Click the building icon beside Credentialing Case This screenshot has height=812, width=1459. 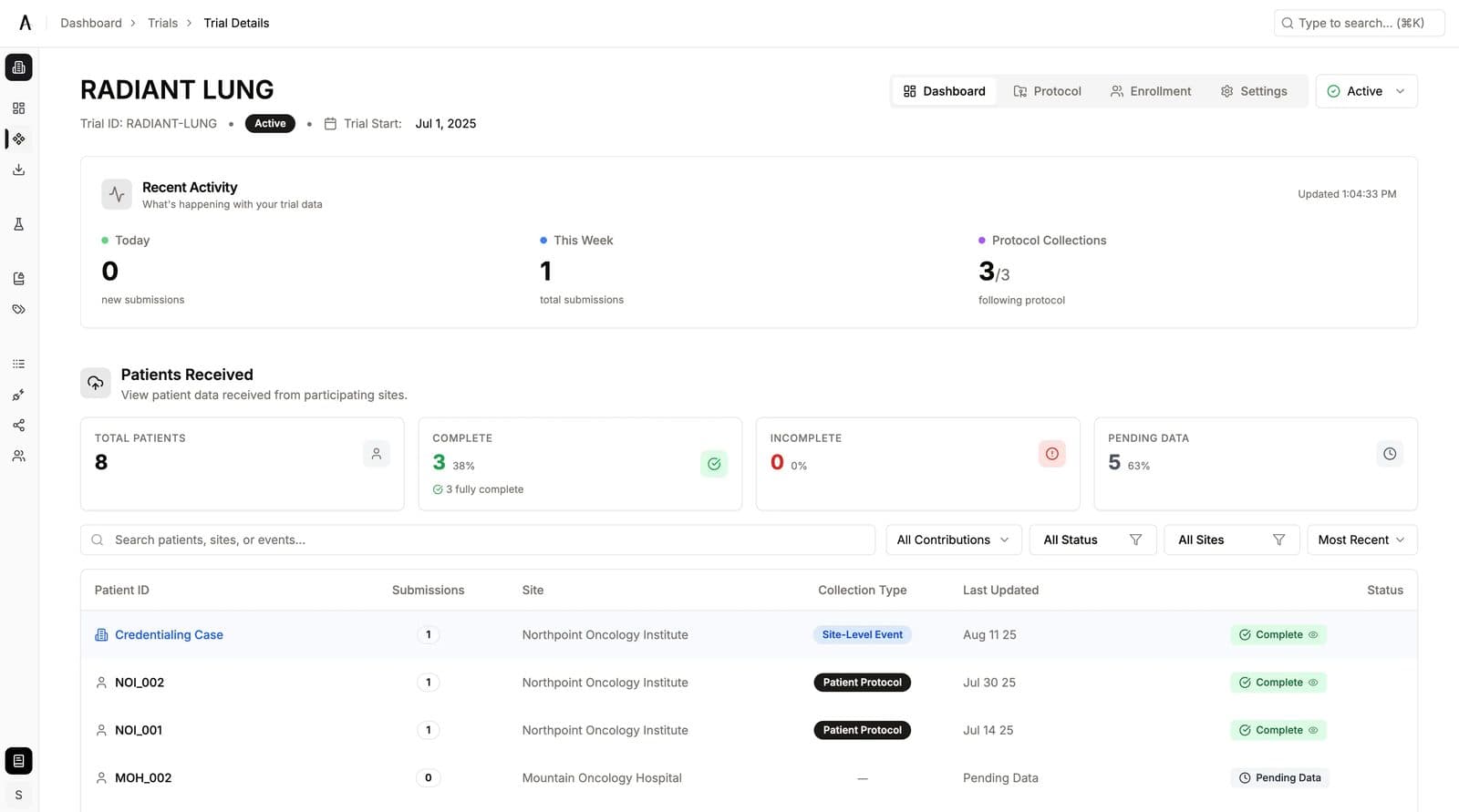click(x=101, y=635)
